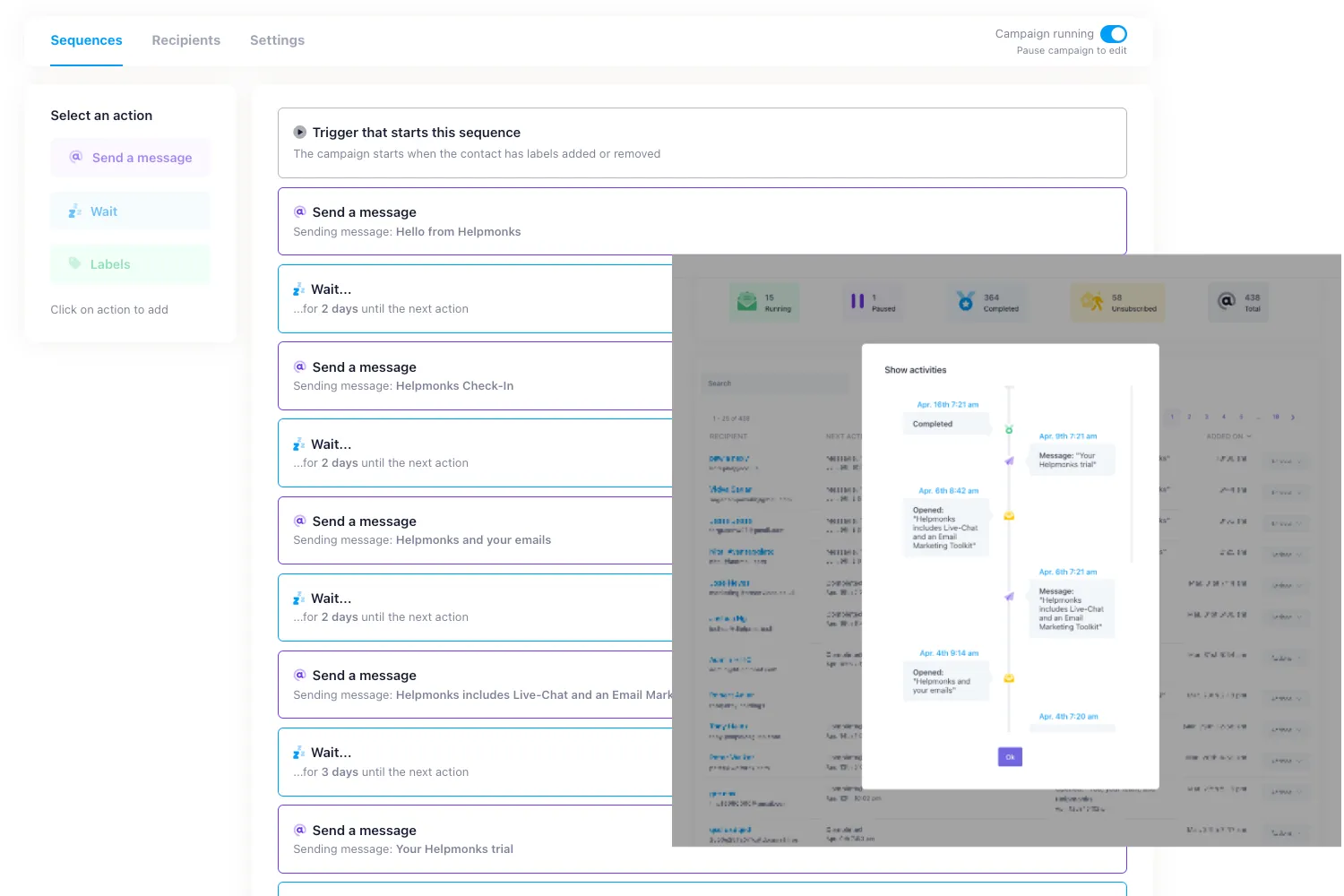This screenshot has width=1344, height=896.
Task: Click the 'Apr. 16th 7:21 am' timestamp
Action: [x=948, y=405]
